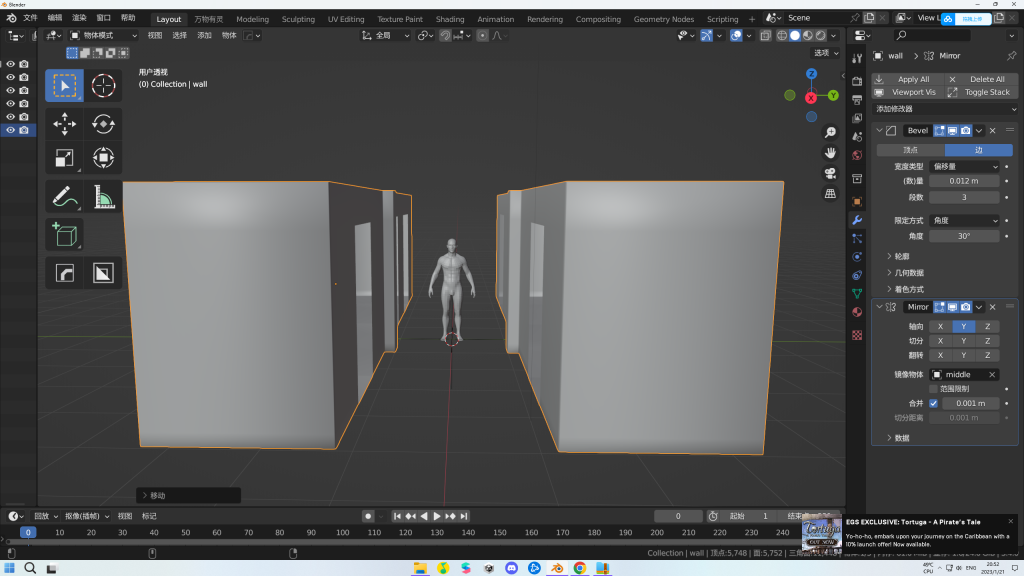Uncheck the Mirror merge checkbox

point(933,404)
